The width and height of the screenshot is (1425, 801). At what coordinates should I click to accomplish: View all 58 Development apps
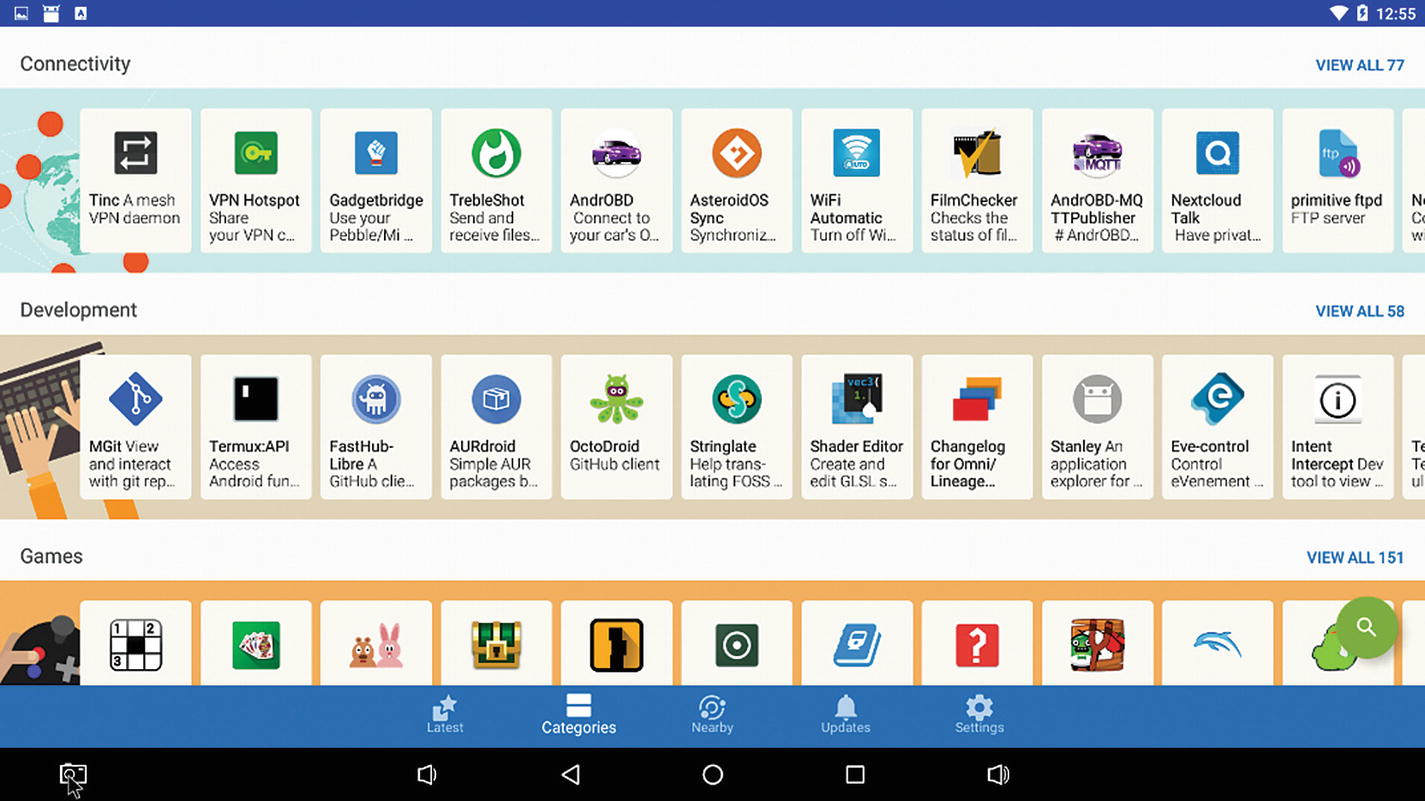(1359, 311)
